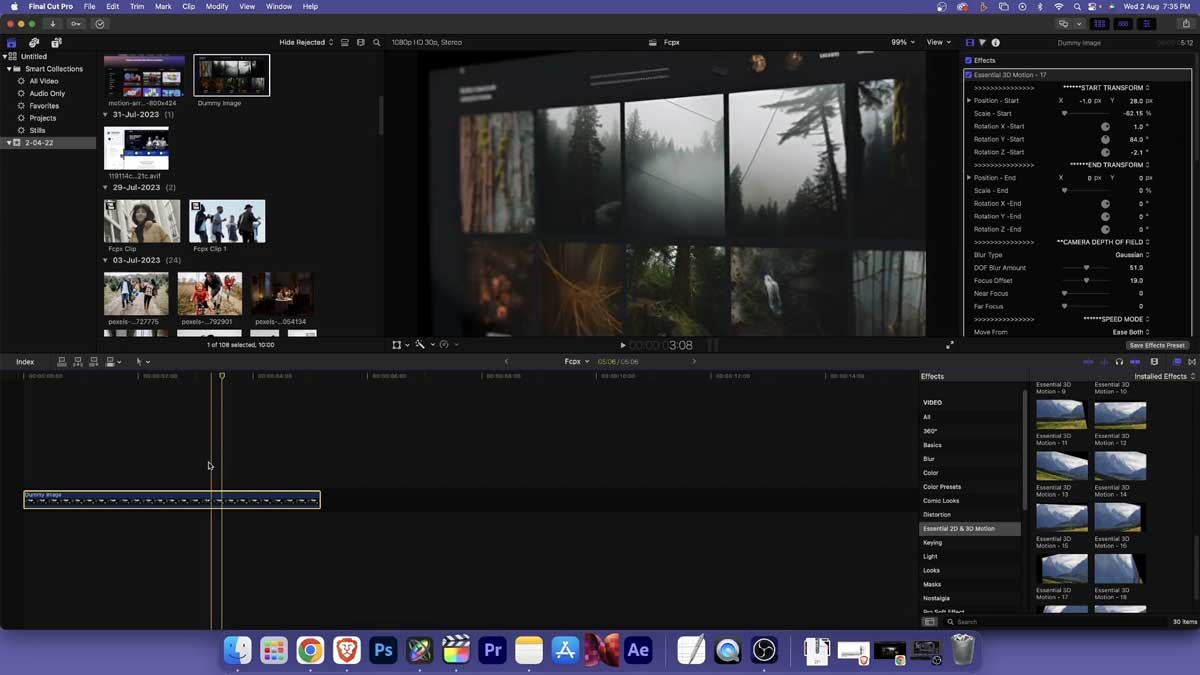Play the viewer clip

[623, 345]
